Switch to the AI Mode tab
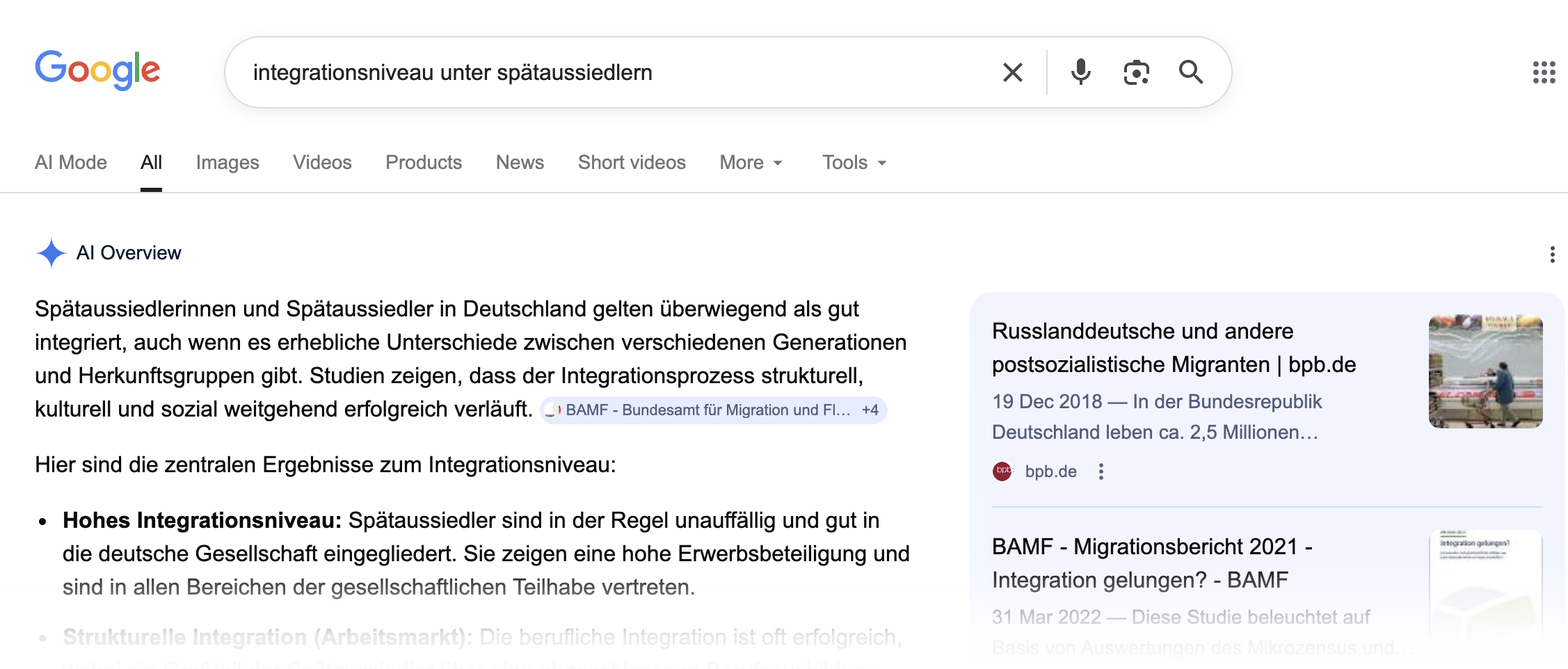Image resolution: width=1568 pixels, height=669 pixels. tap(71, 163)
